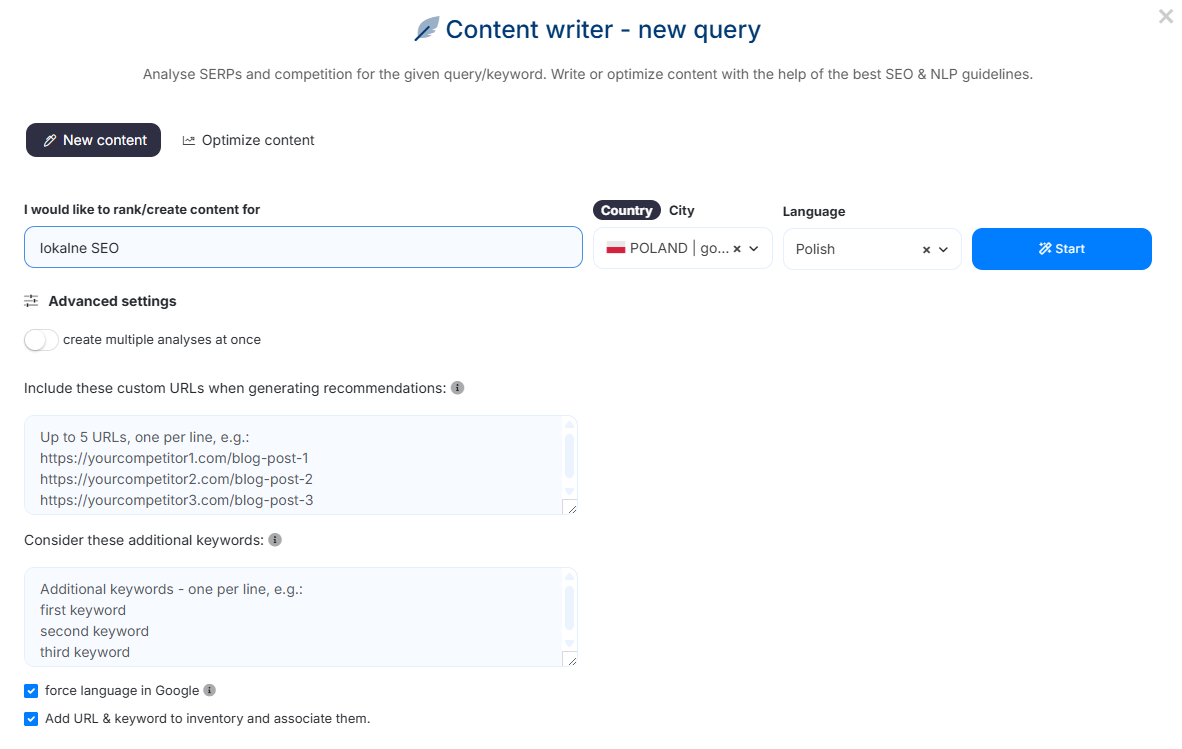The image size is (1182, 749).
Task: Uncheck Add URL & keyword to inventory checkbox
Action: [31, 719]
